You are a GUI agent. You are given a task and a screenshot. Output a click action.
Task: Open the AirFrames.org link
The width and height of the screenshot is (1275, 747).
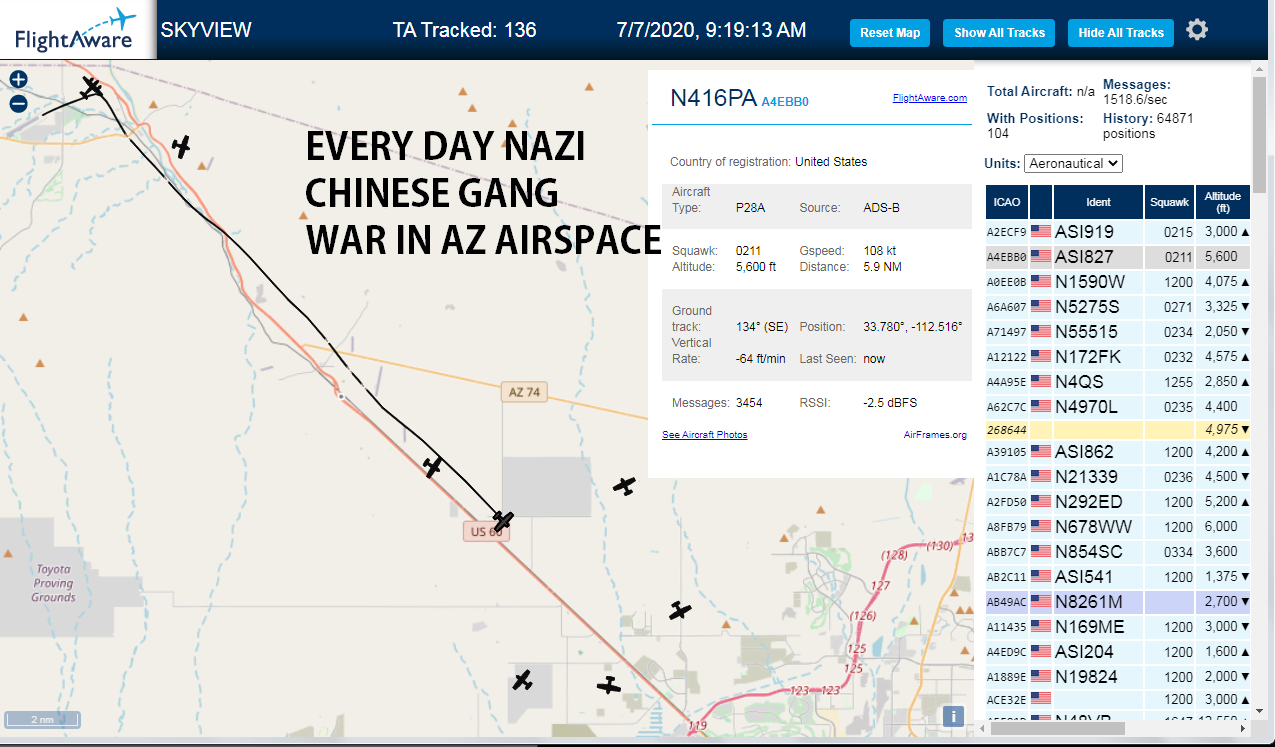pos(935,435)
